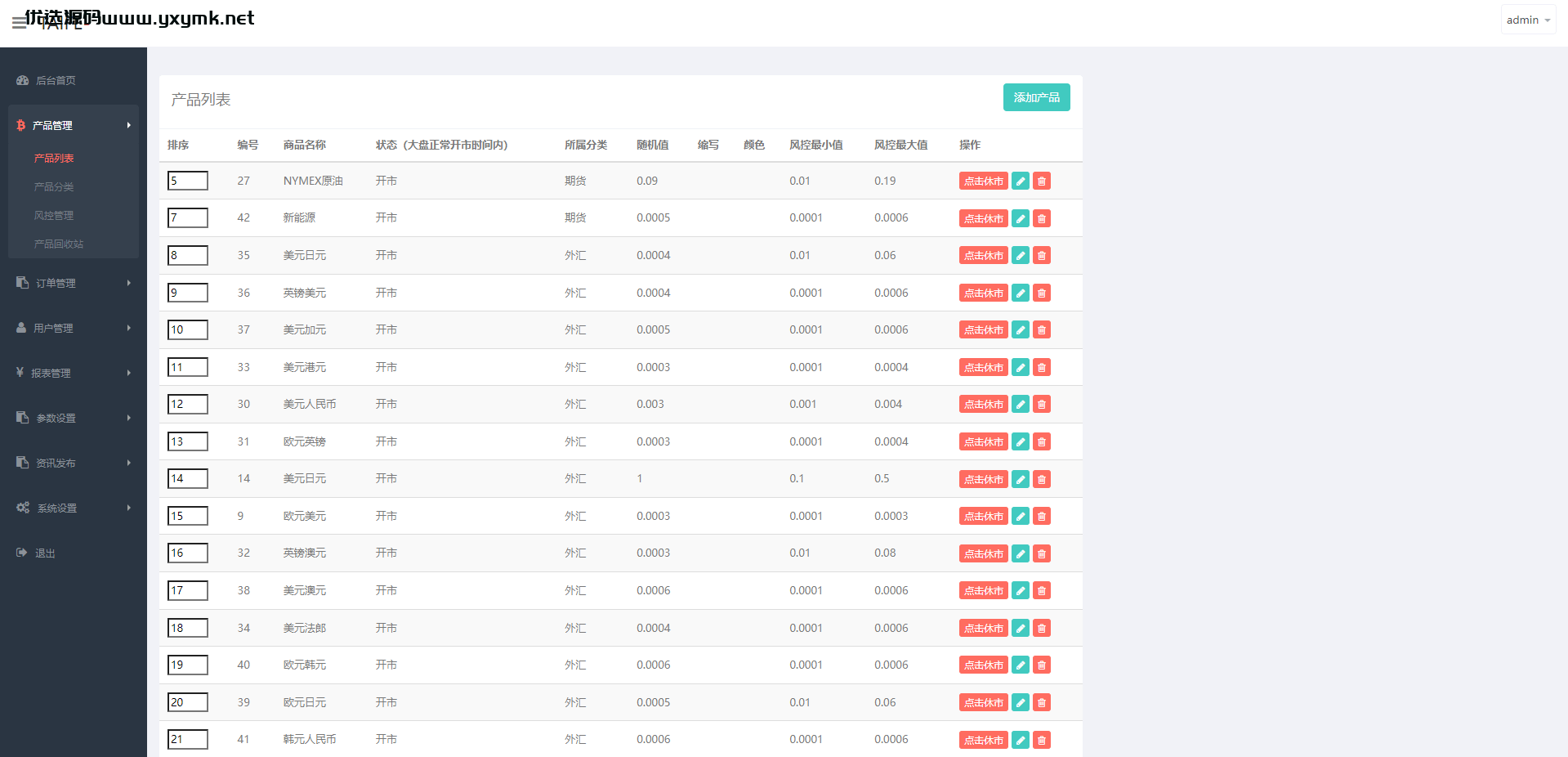
Task: Click the logout icon beside 退出
Action: [21, 553]
